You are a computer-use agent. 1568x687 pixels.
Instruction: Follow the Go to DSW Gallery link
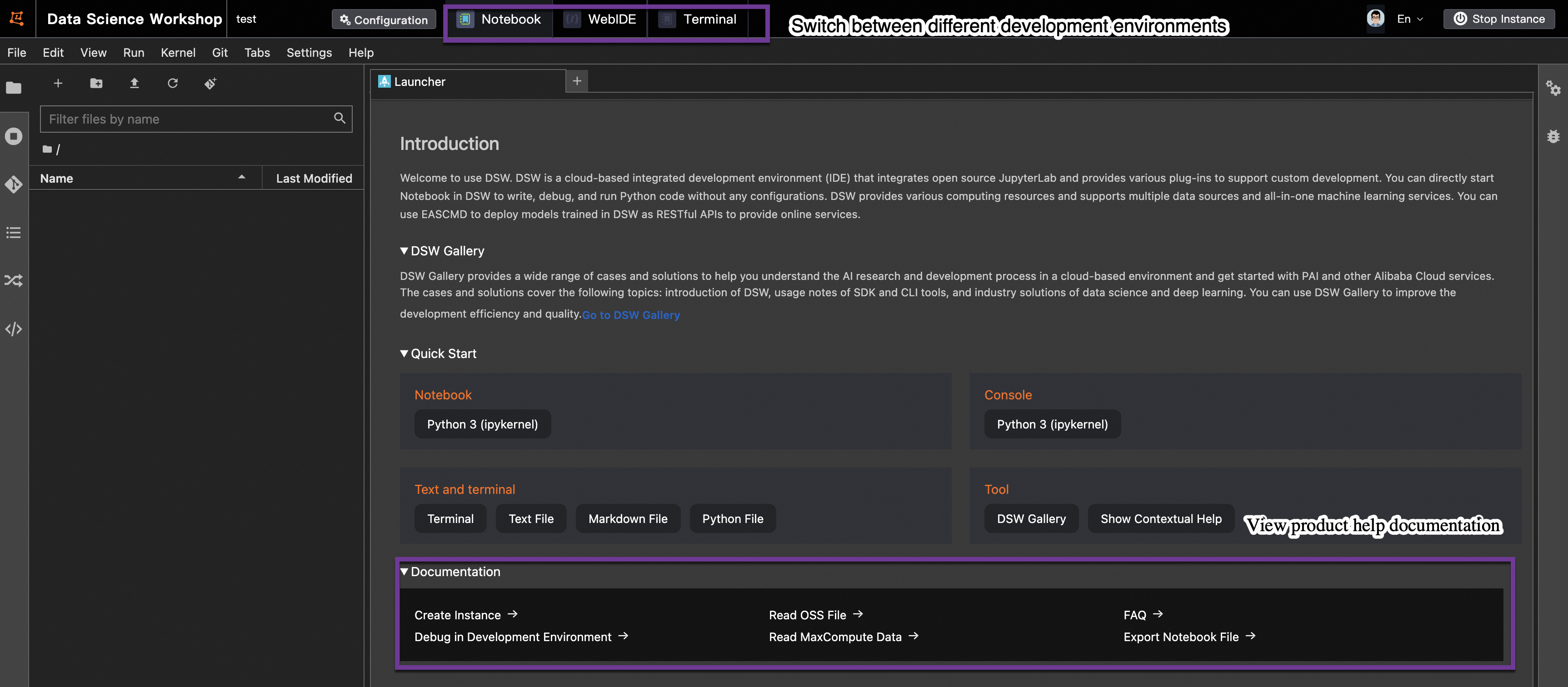631,315
